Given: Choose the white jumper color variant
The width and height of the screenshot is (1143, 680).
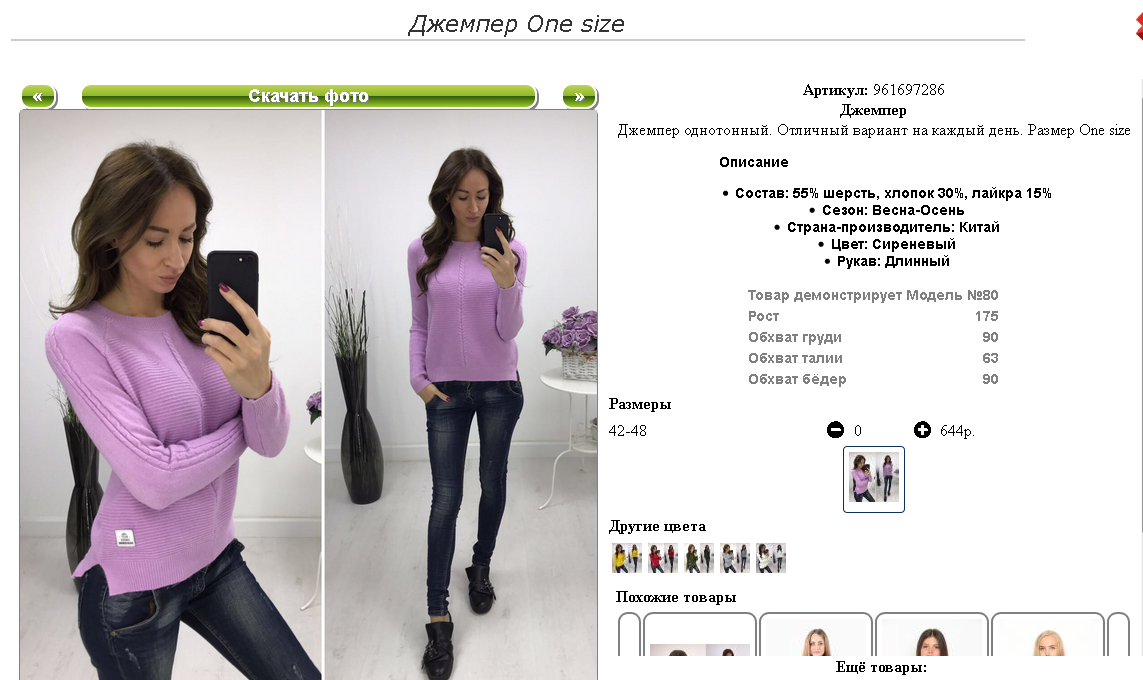Looking at the screenshot, I should tap(771, 558).
